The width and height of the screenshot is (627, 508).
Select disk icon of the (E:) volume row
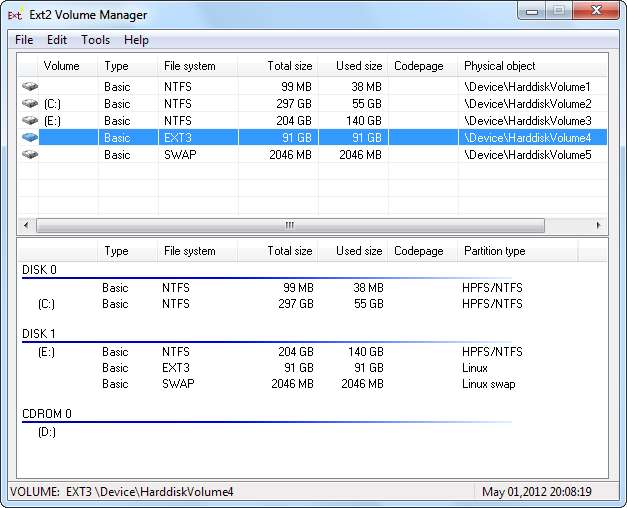pyautogui.click(x=30, y=120)
